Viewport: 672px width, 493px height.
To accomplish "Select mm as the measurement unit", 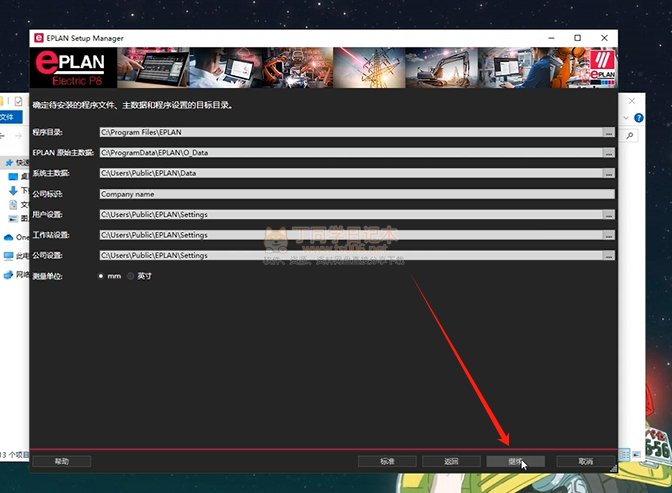I will pyautogui.click(x=101, y=276).
